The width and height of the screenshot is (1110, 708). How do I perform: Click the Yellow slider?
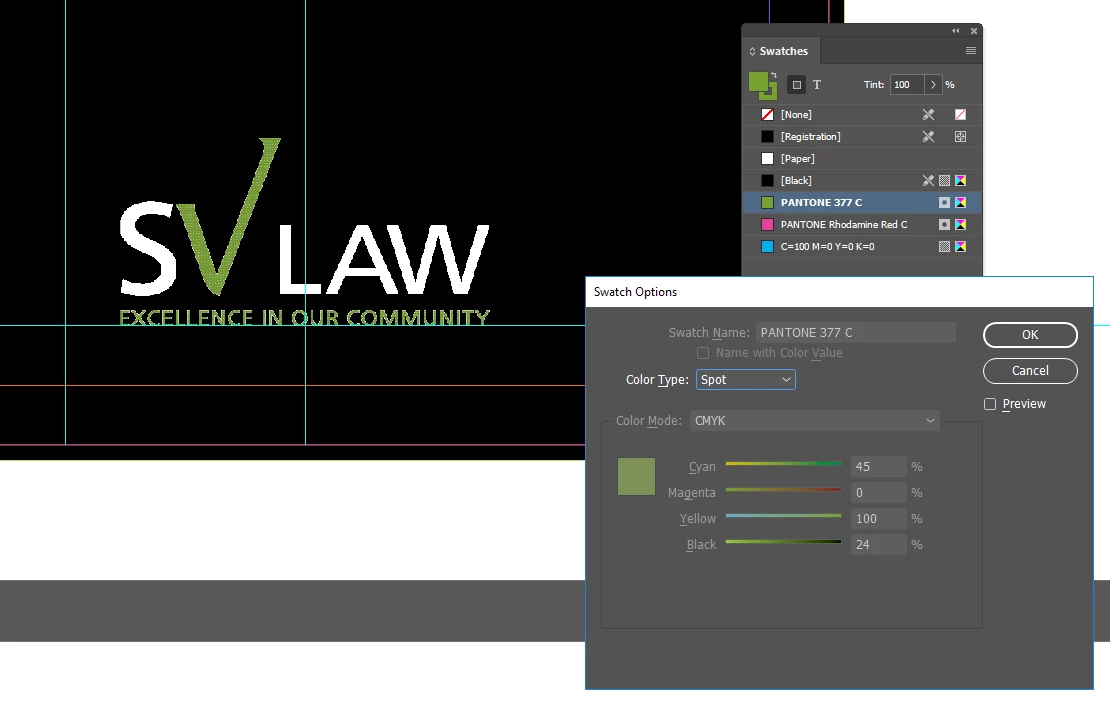(x=784, y=516)
